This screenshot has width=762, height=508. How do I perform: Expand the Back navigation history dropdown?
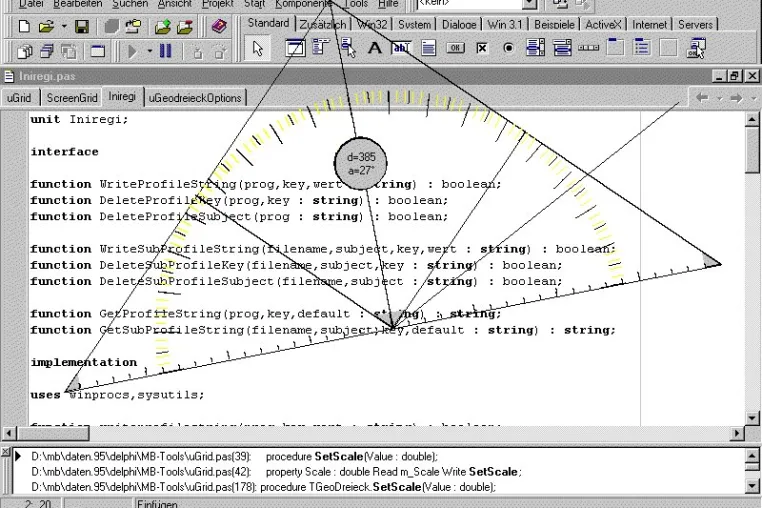(x=720, y=99)
